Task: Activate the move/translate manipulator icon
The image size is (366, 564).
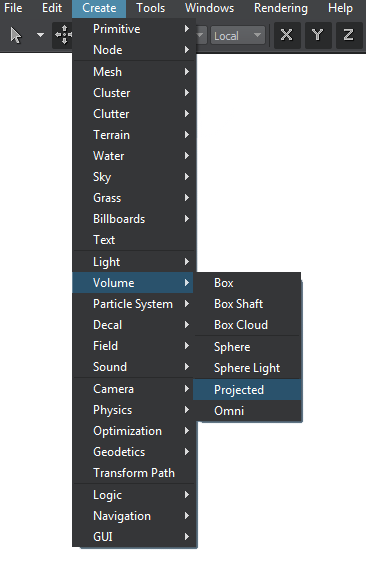Action: click(63, 35)
